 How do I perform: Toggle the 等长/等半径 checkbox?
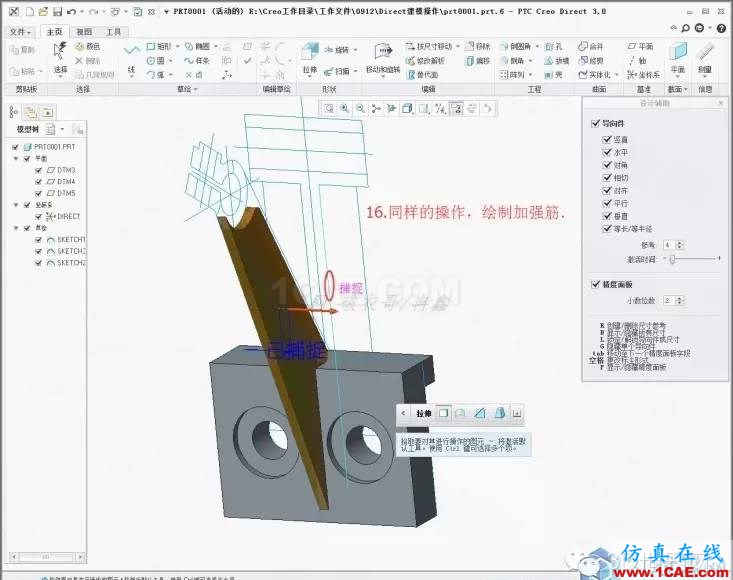coord(607,229)
